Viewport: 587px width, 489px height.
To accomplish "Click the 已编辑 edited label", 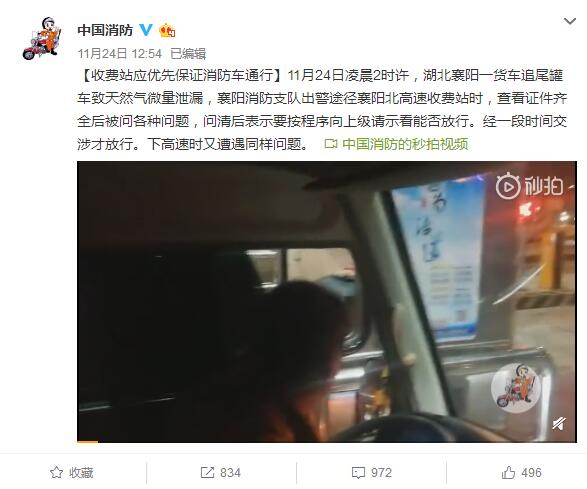I will tap(188, 54).
